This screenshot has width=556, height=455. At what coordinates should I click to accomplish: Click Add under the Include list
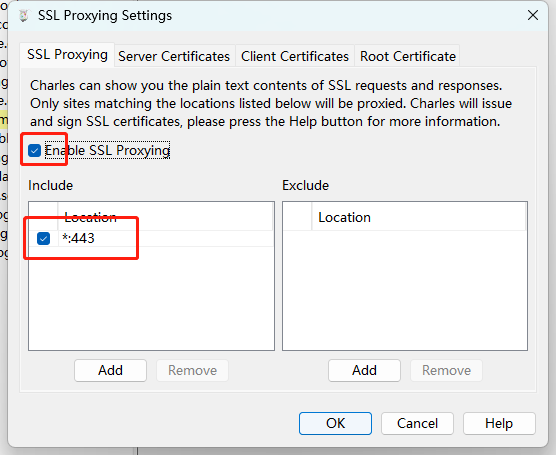[110, 370]
